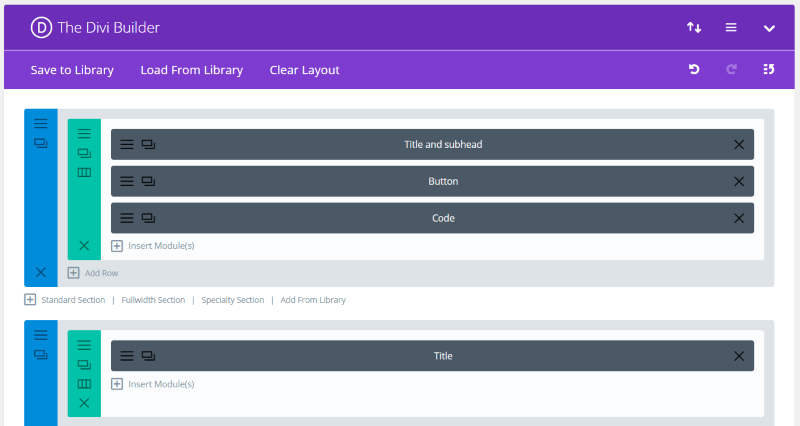The width and height of the screenshot is (800, 426).
Task: Select the Button module bar
Action: pyautogui.click(x=433, y=181)
